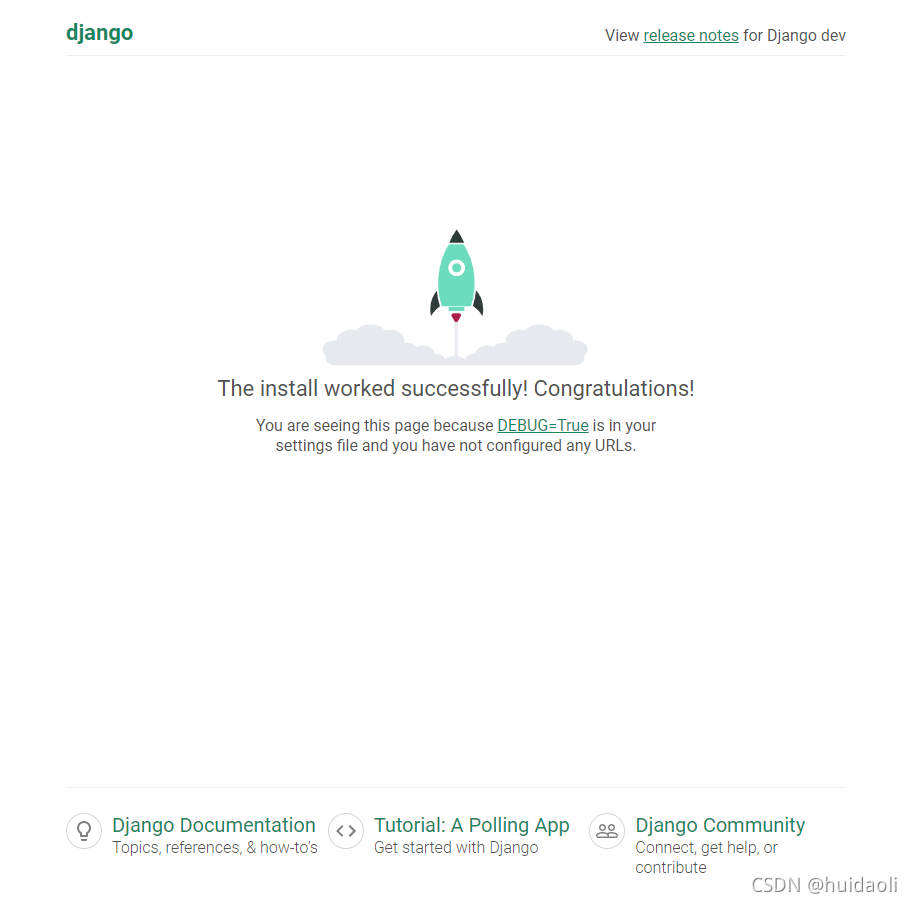Viewport: 912px width, 903px height.
Task: Open the release notes link
Action: 690,35
